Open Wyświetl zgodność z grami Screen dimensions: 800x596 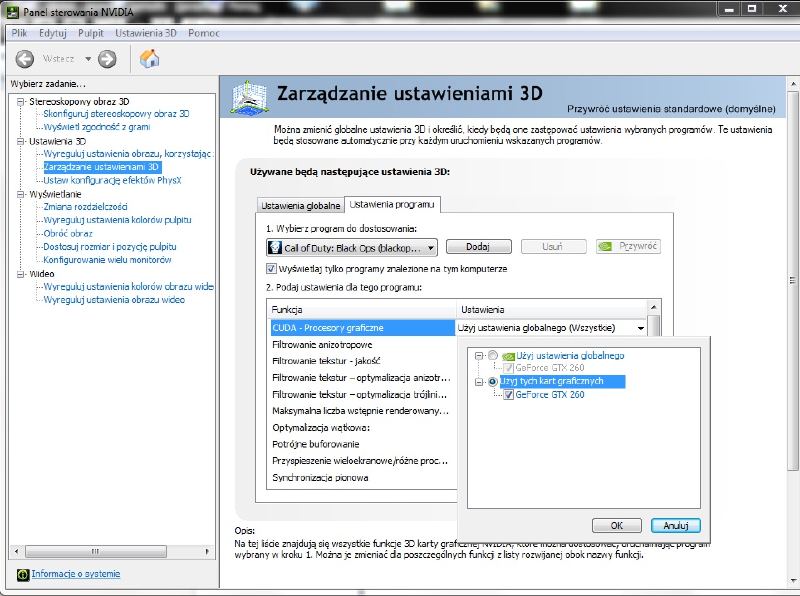[x=97, y=127]
